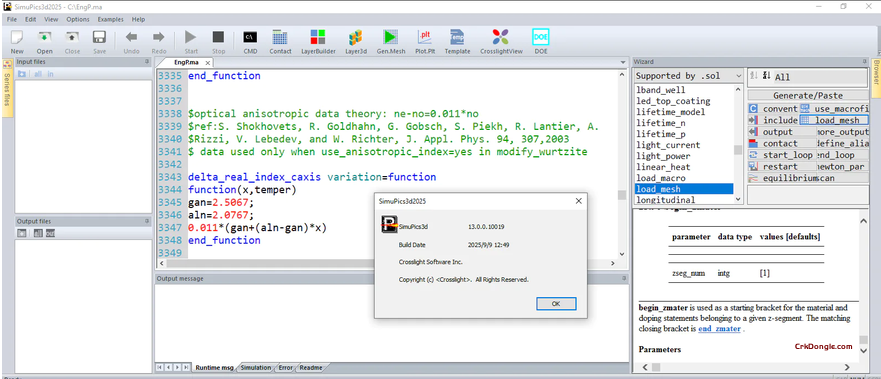The width and height of the screenshot is (881, 379).
Task: Click the 'in' filter in Input files
Action: pyautogui.click(x=50, y=74)
